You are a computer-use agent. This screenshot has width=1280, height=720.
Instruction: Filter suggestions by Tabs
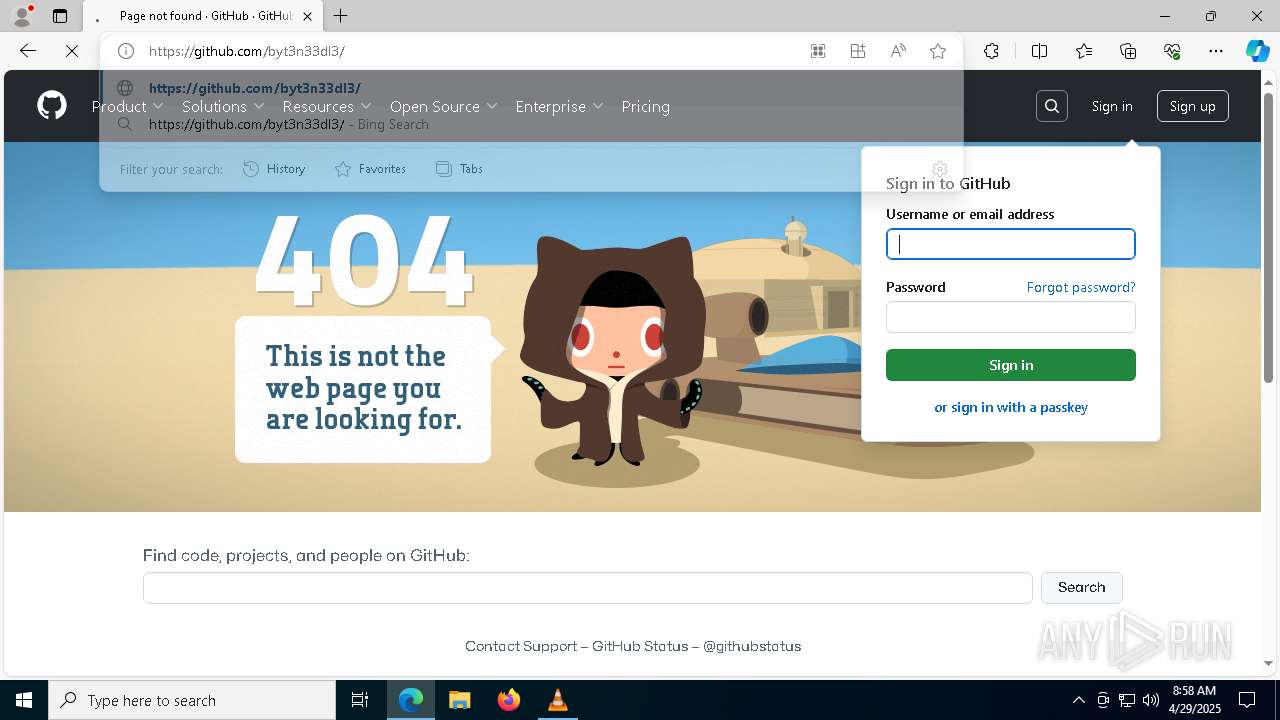459,169
